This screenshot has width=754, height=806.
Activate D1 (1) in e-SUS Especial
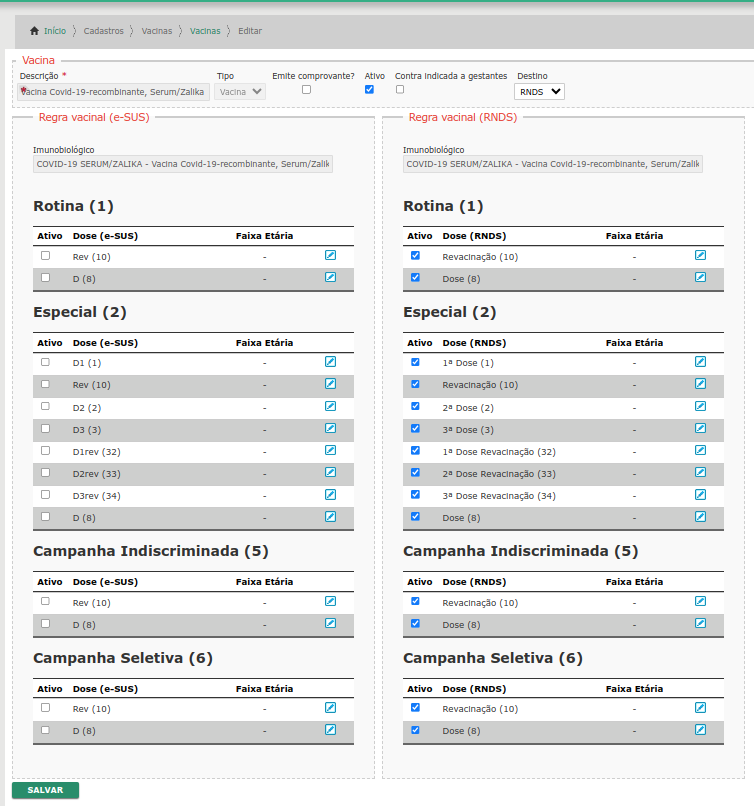tap(45, 362)
